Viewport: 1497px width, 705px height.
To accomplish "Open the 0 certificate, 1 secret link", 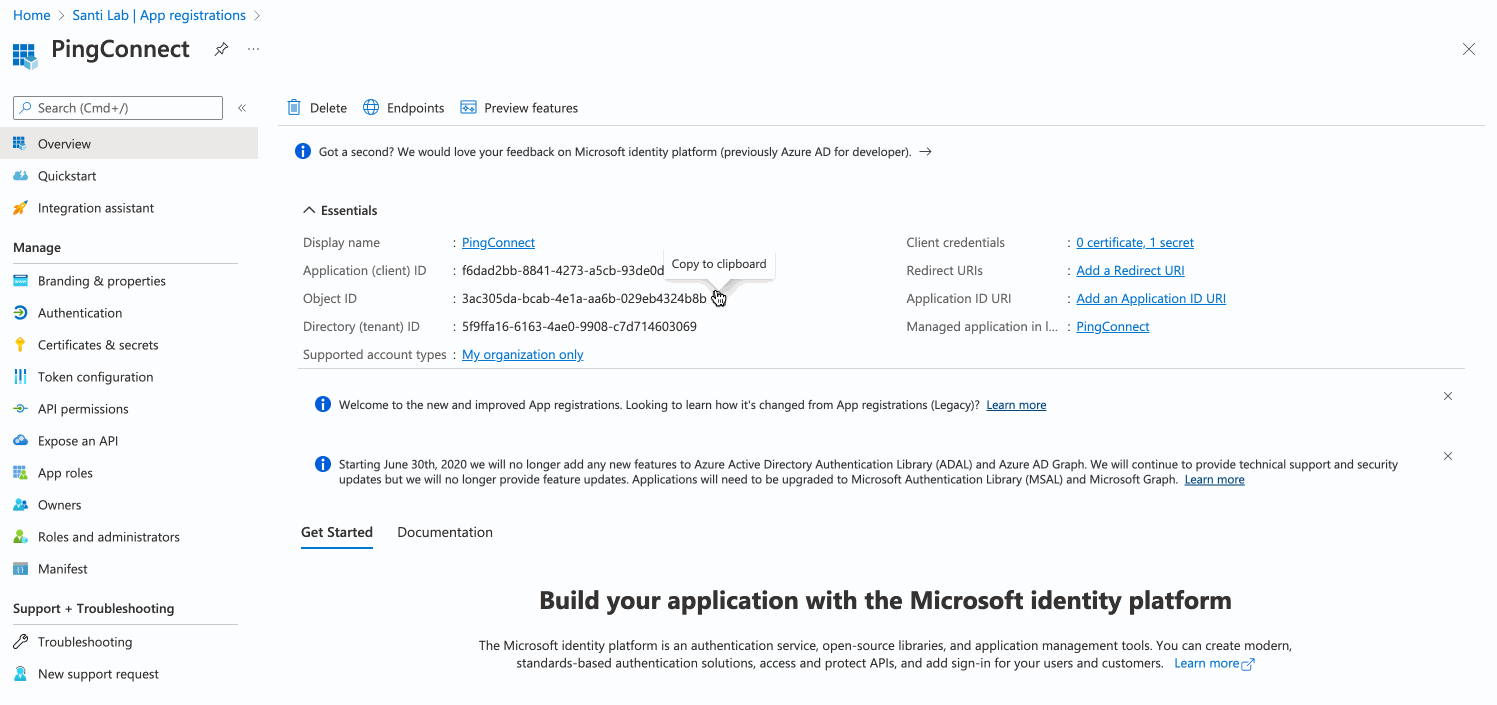I will [1134, 242].
